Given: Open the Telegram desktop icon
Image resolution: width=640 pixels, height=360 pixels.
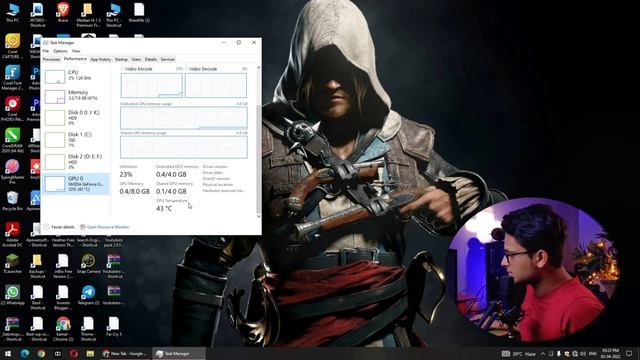Looking at the screenshot, I should click(88, 295).
